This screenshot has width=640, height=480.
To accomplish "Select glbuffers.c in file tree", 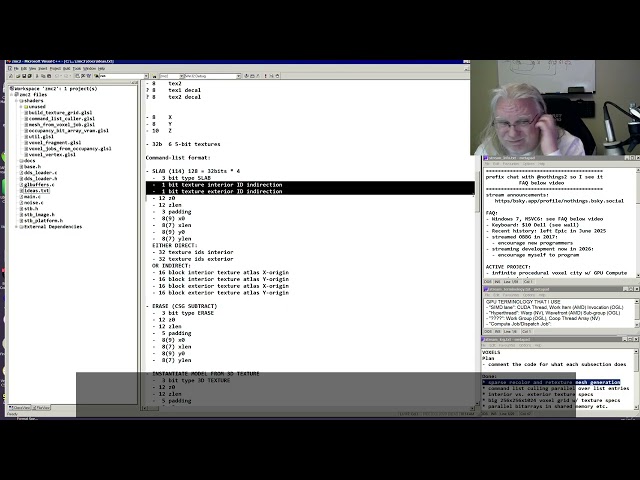I will tap(39, 184).
